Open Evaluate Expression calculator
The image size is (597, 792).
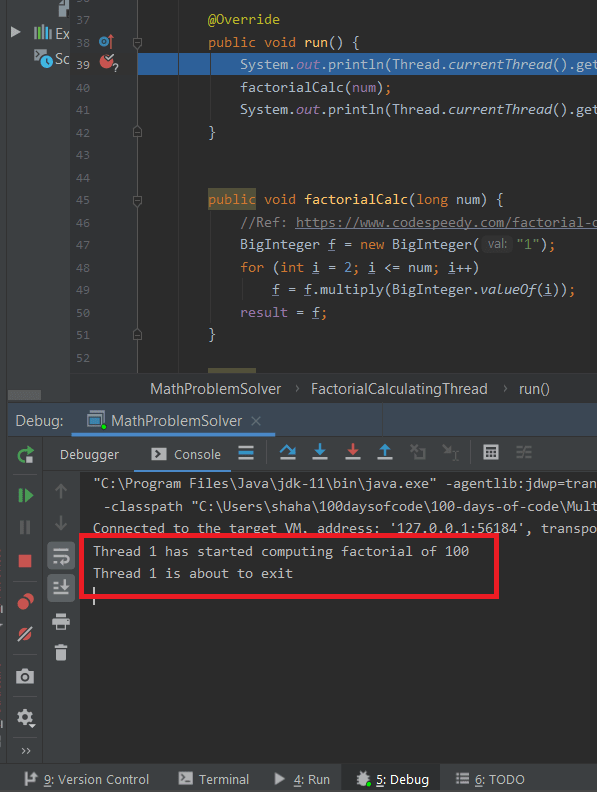[x=491, y=453]
